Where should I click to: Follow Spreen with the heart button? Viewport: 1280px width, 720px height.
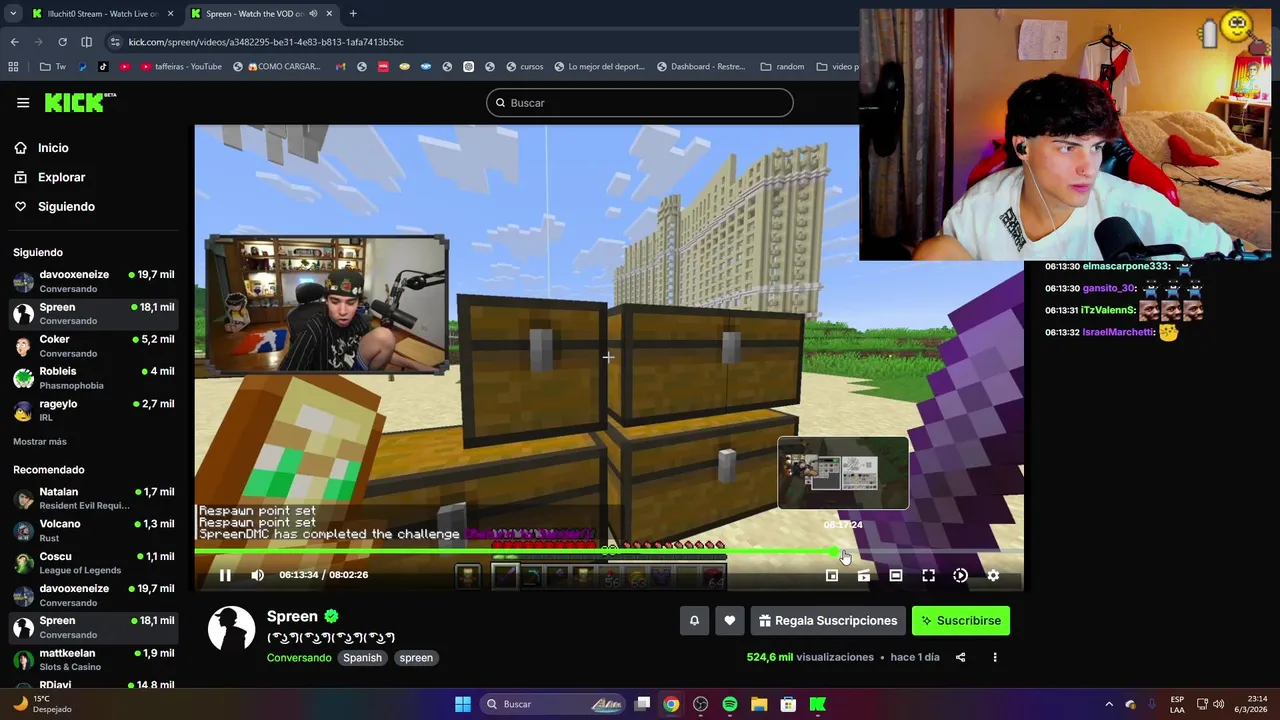click(730, 621)
